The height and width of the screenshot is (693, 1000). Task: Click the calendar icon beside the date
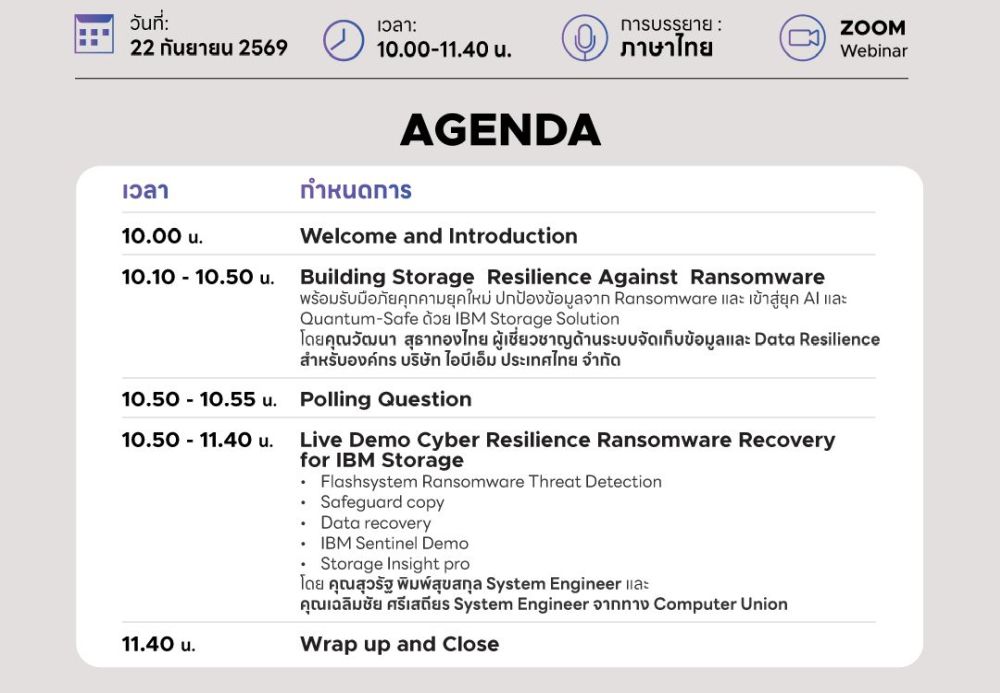click(x=94, y=34)
